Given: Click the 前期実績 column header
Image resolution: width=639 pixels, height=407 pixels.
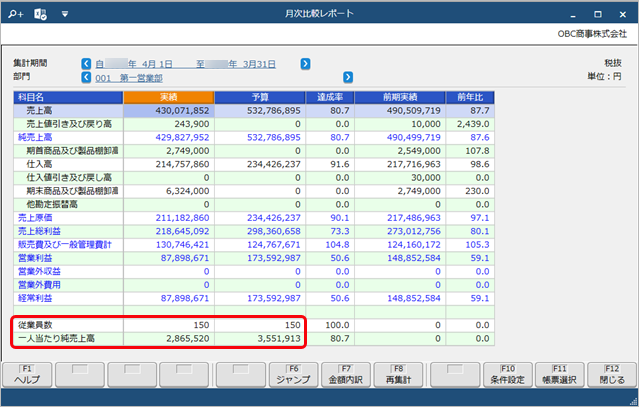Looking at the screenshot, I should point(400,97).
